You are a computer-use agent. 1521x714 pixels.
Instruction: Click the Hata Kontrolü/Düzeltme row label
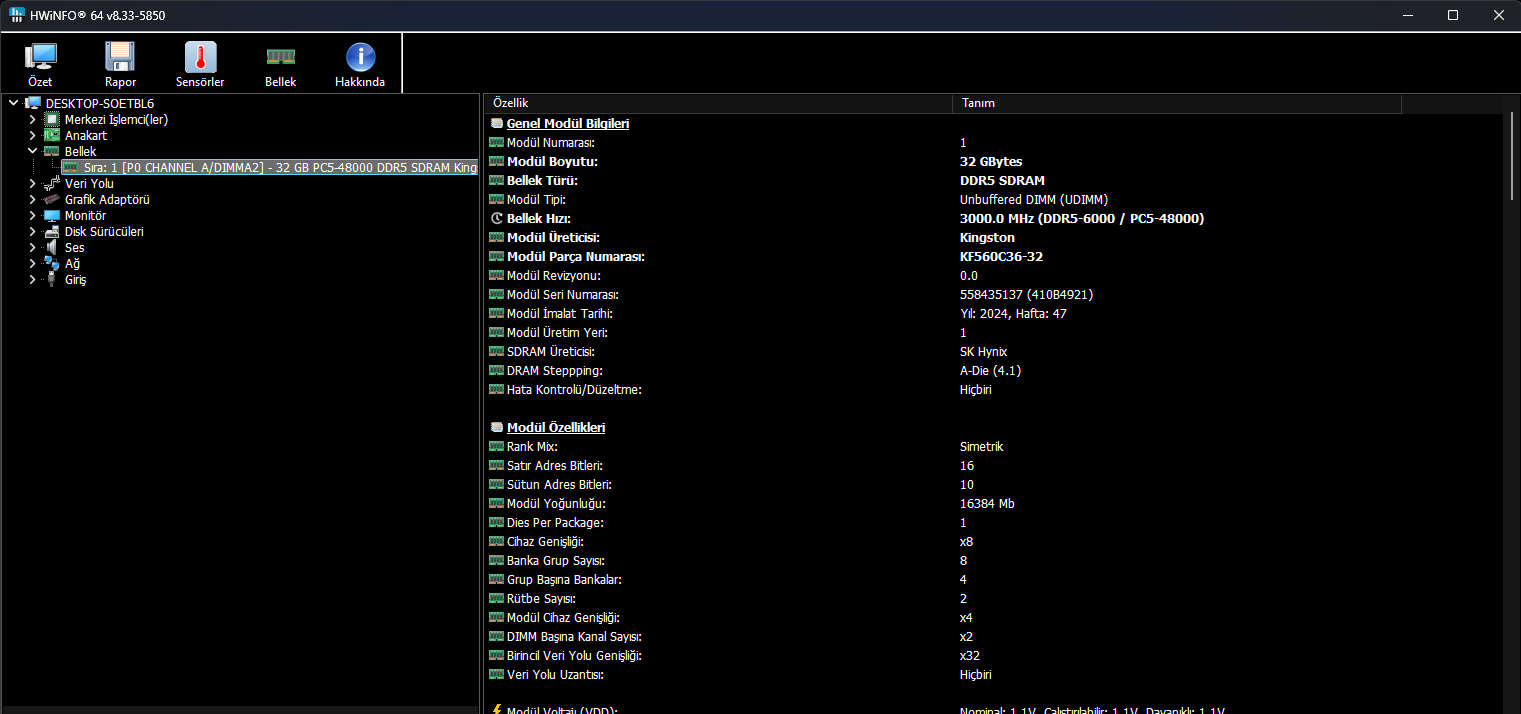coord(574,389)
